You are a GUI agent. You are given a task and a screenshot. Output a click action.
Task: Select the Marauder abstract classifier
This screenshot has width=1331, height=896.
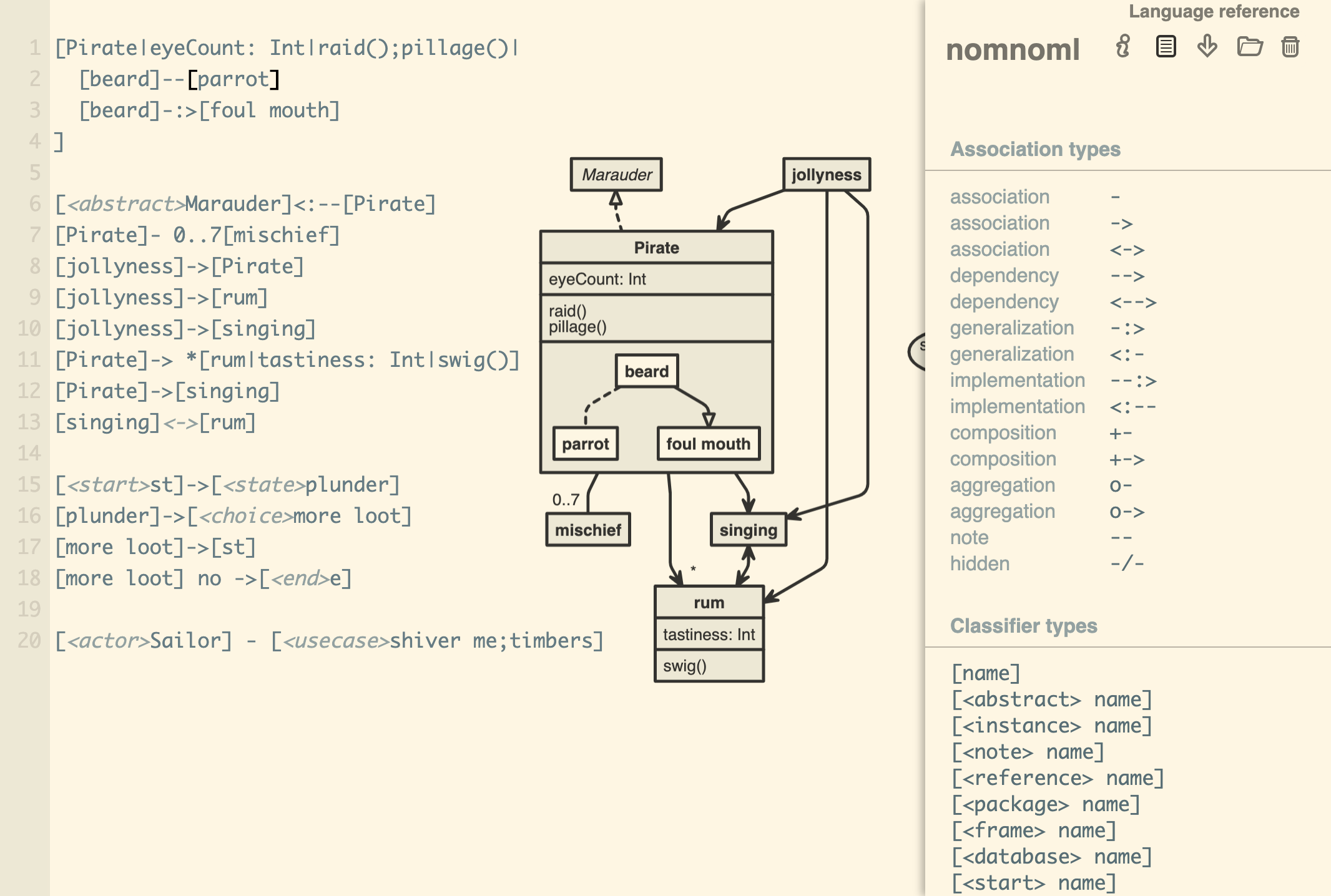coord(617,175)
